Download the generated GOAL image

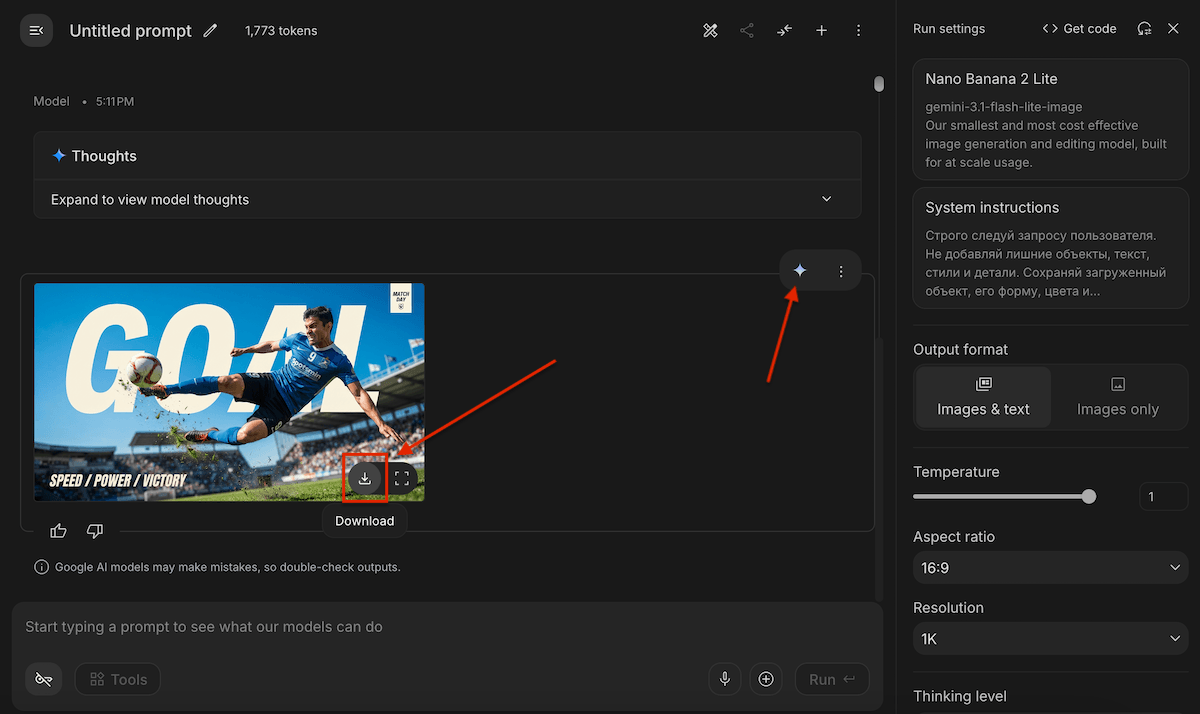(365, 478)
